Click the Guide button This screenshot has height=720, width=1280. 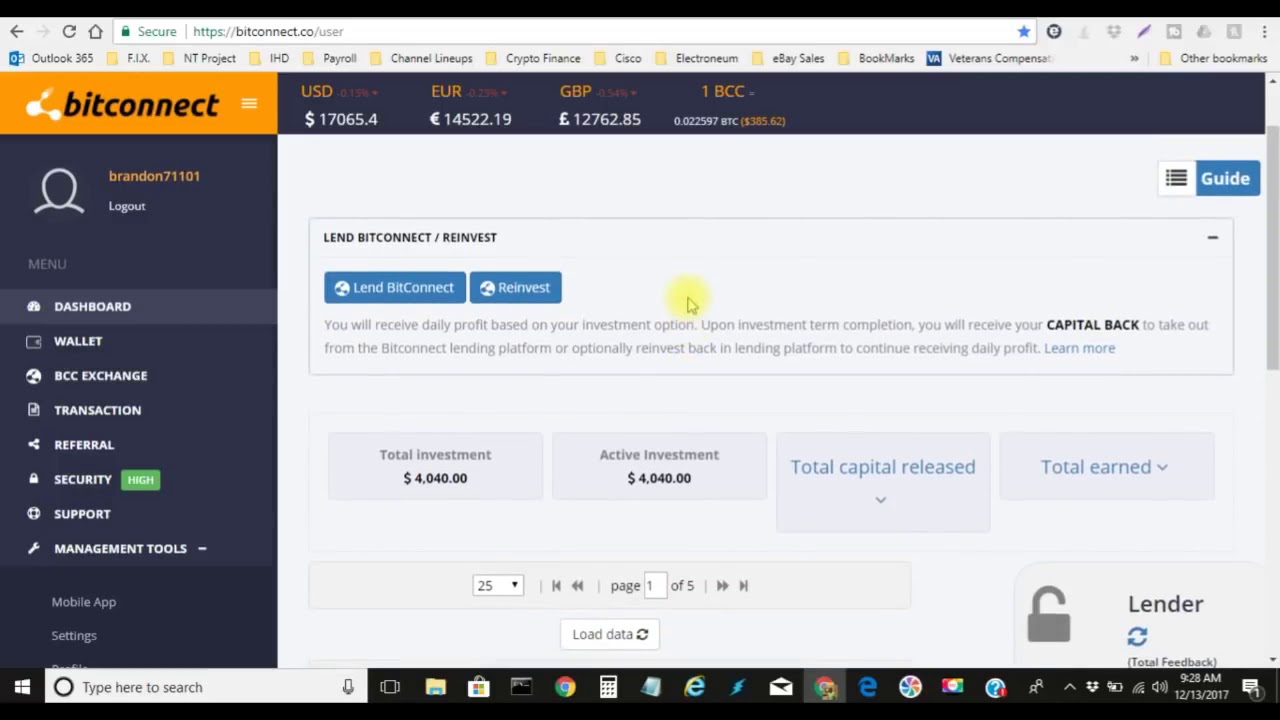tap(1226, 178)
